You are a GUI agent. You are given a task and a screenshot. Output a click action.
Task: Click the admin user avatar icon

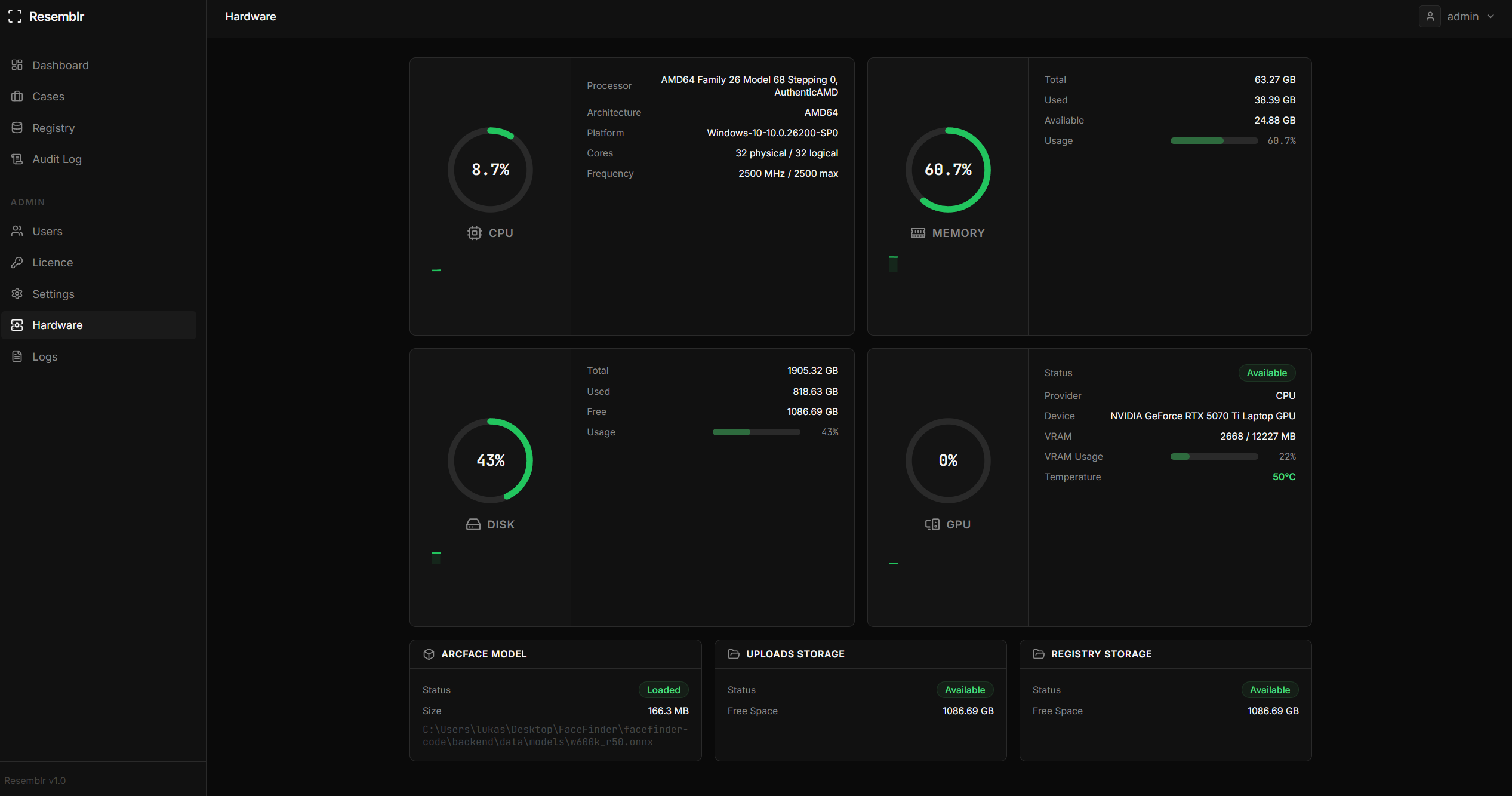[x=1430, y=16]
